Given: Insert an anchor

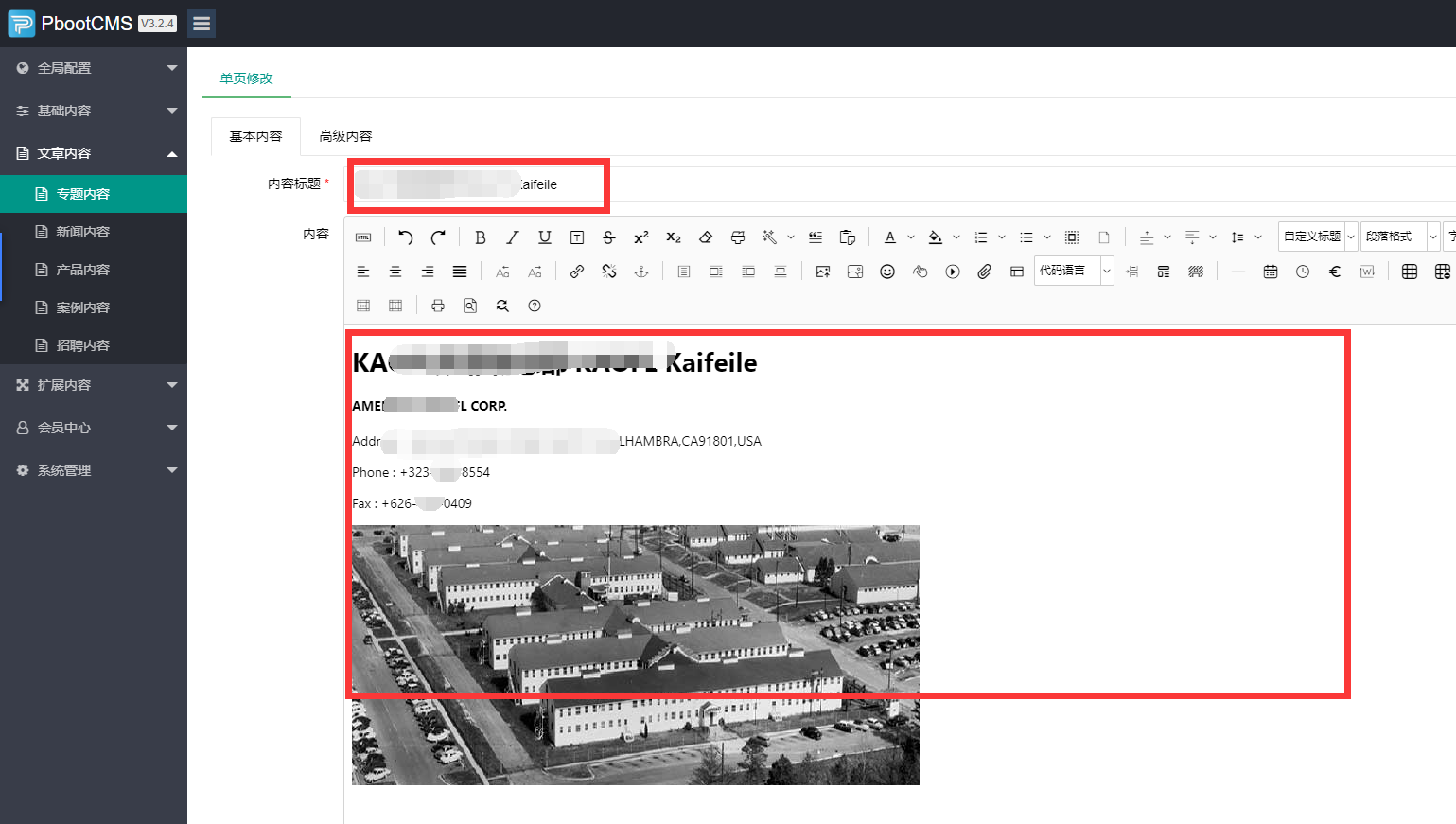Looking at the screenshot, I should [641, 272].
